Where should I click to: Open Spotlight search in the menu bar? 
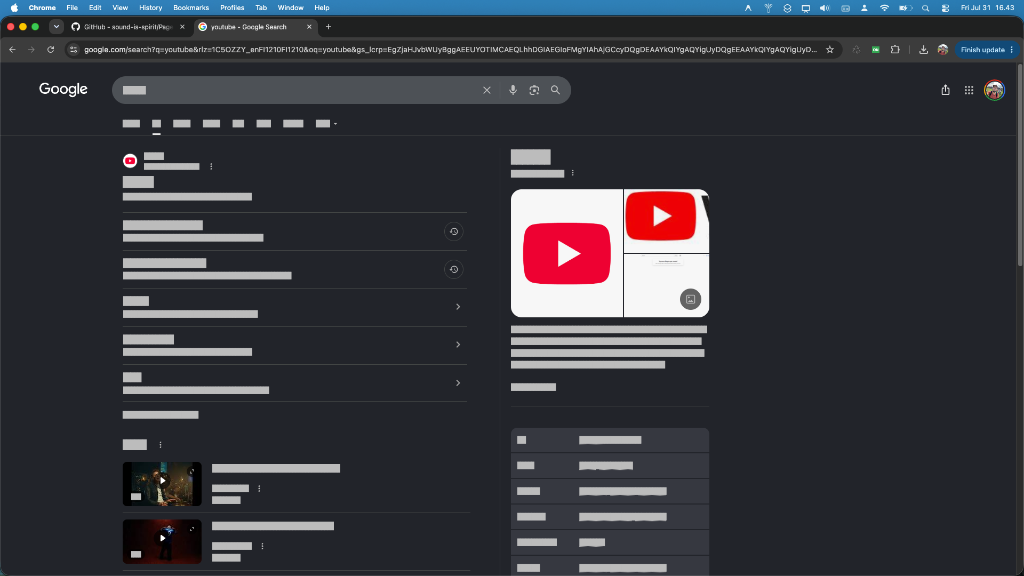tap(925, 8)
